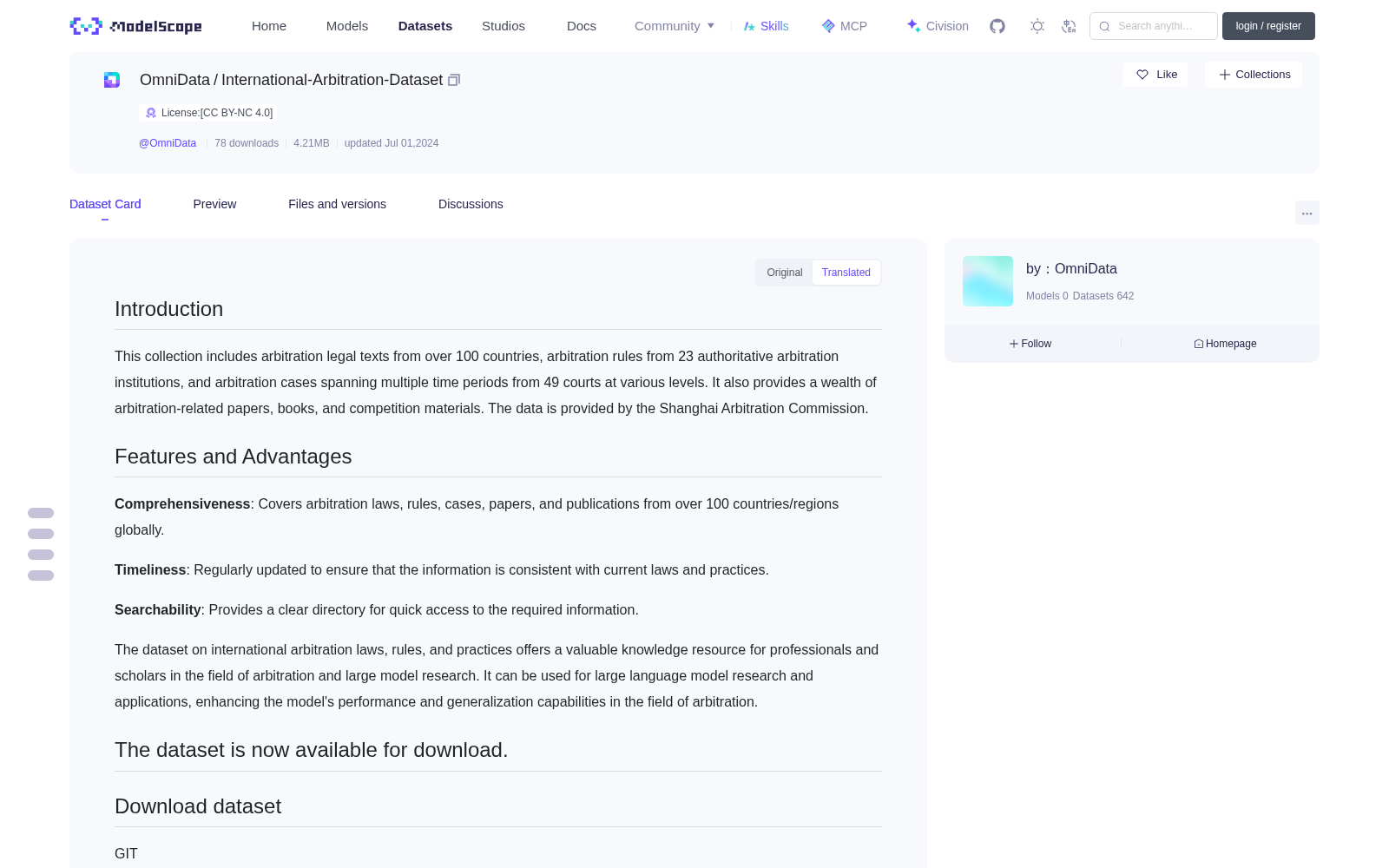This screenshot has width=1389, height=868.
Task: Show the Translated text version
Action: [846, 273]
